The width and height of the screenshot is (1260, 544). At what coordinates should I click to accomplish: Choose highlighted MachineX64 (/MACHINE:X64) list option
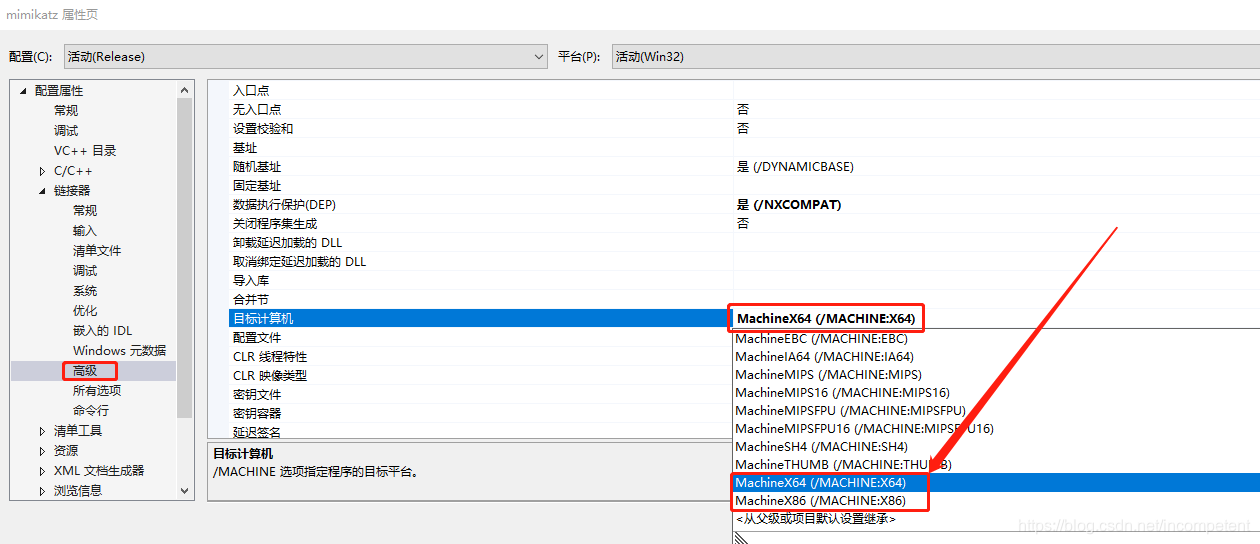996,483
